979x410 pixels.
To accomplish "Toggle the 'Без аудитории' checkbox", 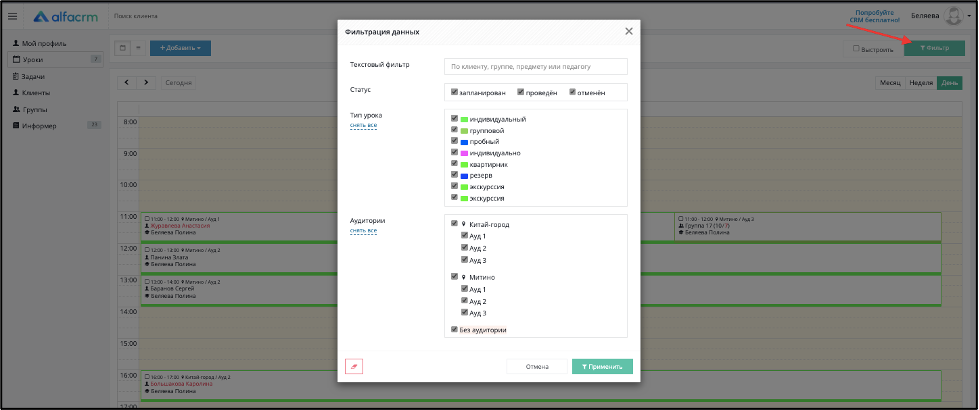I will (x=455, y=329).
